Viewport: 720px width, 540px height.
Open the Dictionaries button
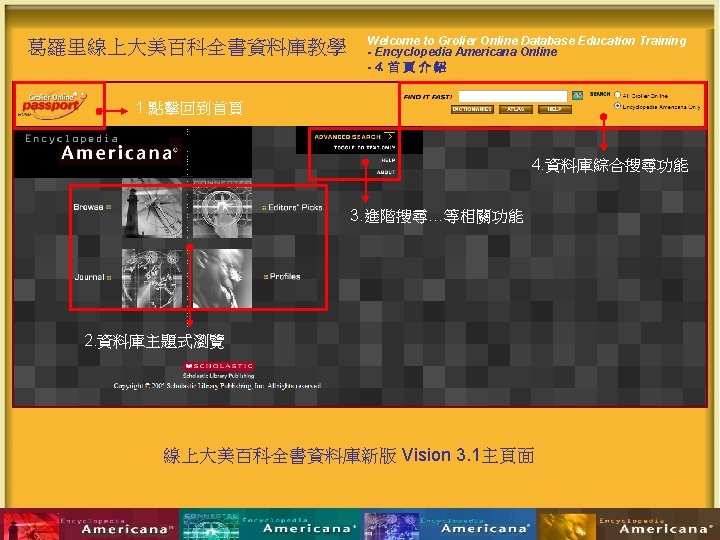(x=472, y=109)
